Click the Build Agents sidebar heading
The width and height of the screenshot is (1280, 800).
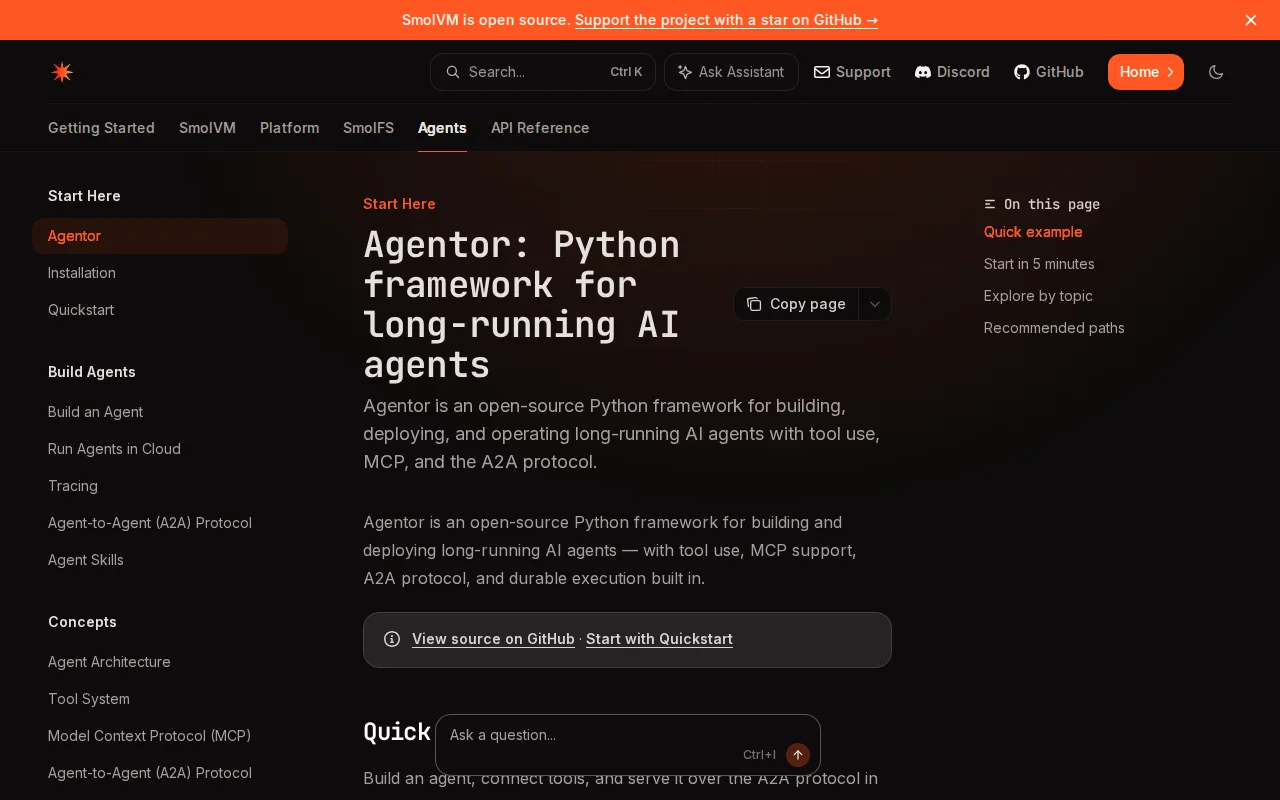[92, 372]
